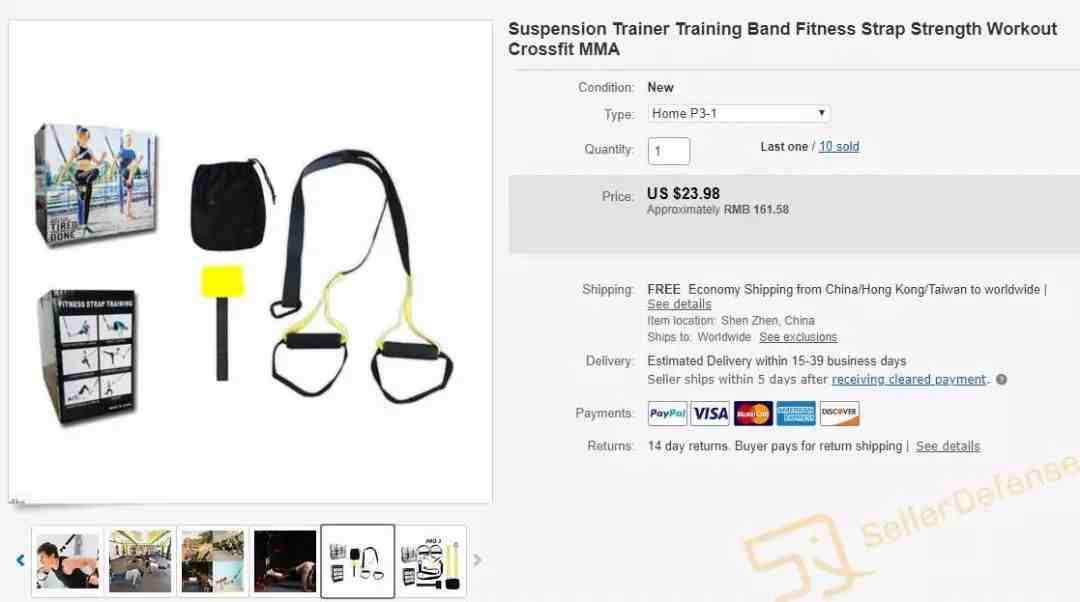This screenshot has height=602, width=1080.
Task: Open the 10 sold link
Action: pyautogui.click(x=839, y=147)
